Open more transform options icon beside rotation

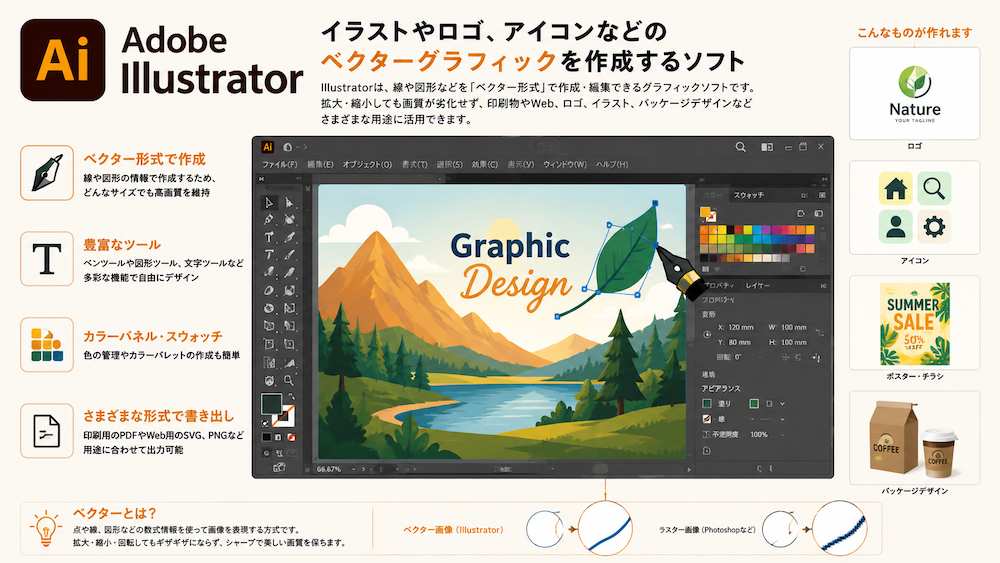coord(816,357)
